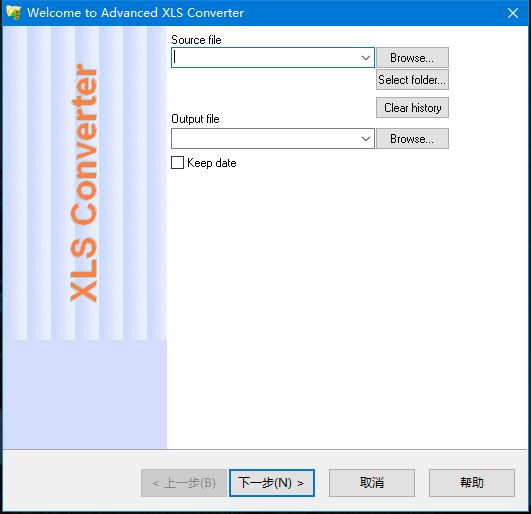
Task: Cancel the wizard with 取消
Action: tap(371, 483)
